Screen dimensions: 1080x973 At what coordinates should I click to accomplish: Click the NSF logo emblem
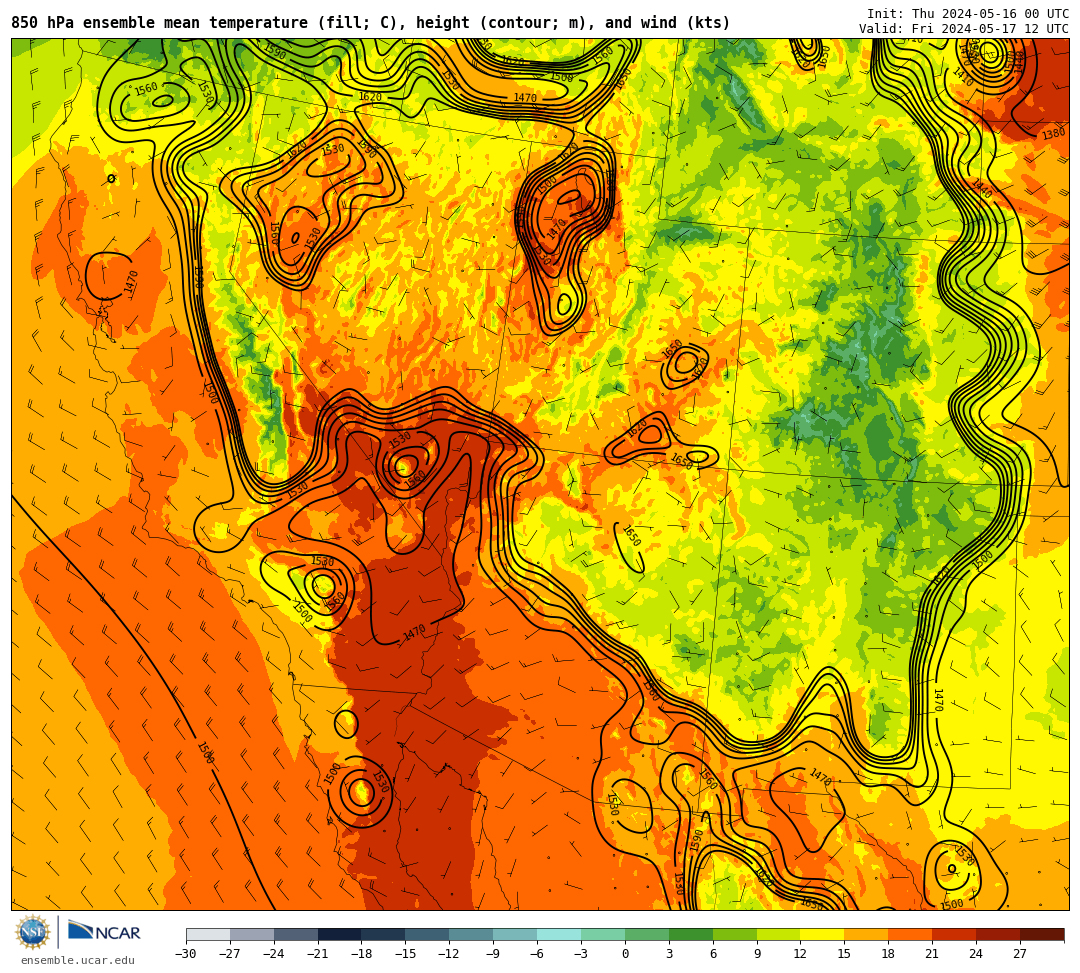tap(33, 933)
